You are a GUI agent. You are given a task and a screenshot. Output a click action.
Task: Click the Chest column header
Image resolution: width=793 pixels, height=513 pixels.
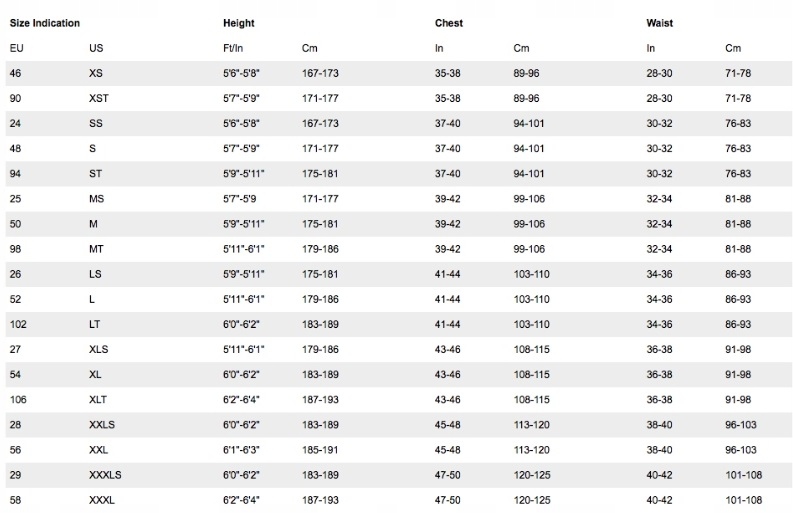click(x=449, y=22)
